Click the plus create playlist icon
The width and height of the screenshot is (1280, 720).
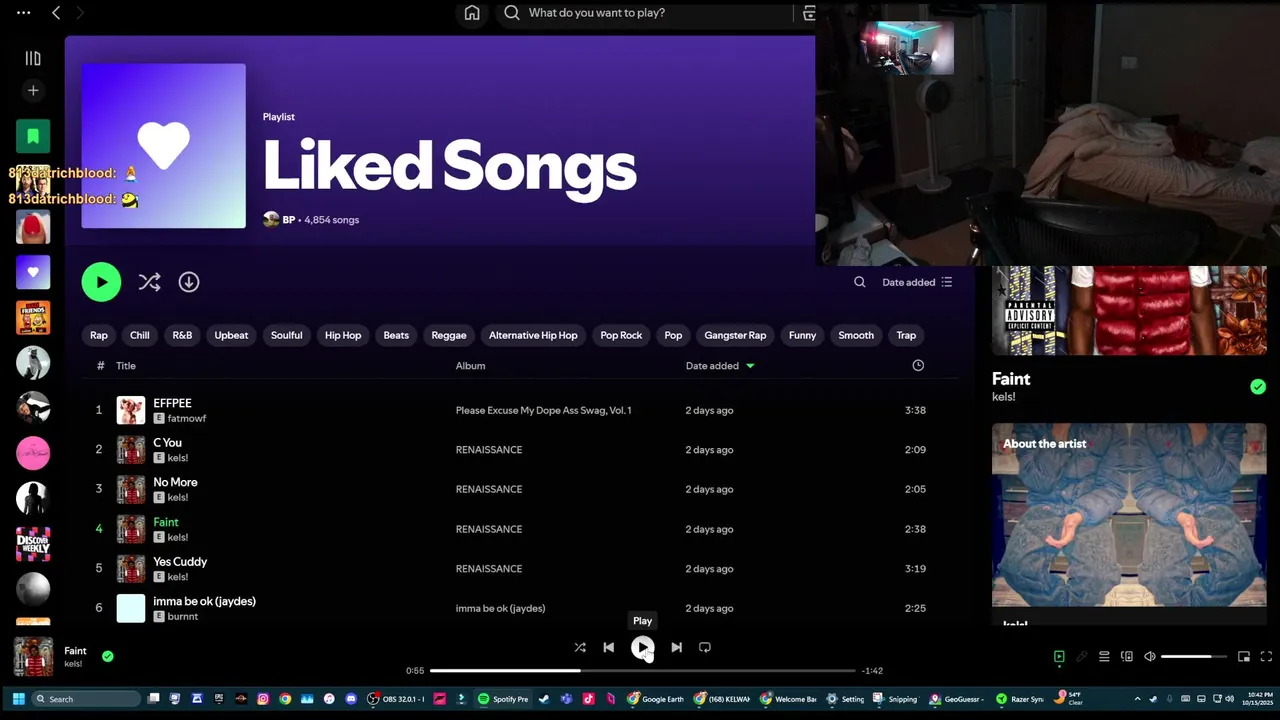point(33,91)
